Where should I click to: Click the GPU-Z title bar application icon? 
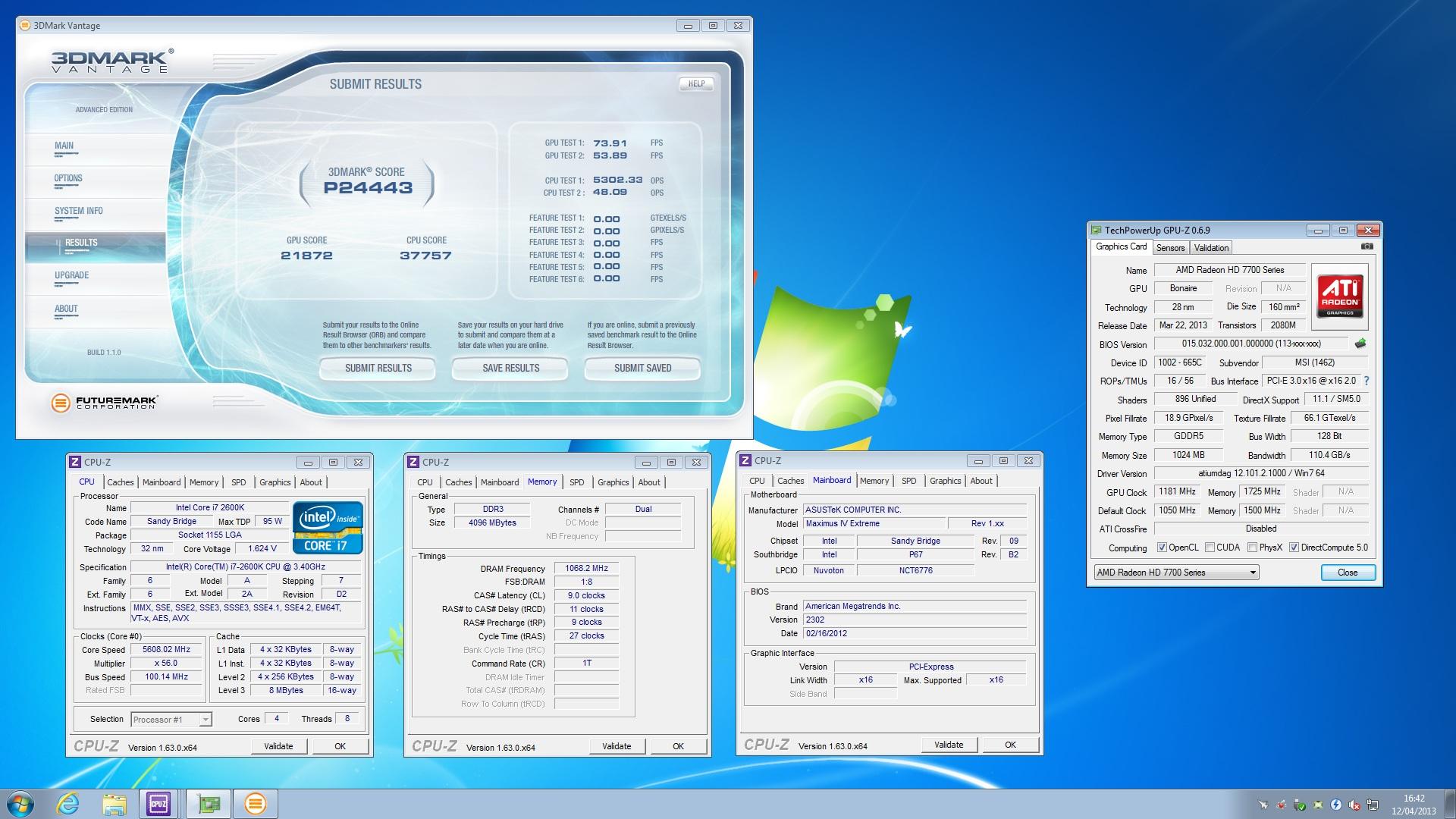point(1096,230)
